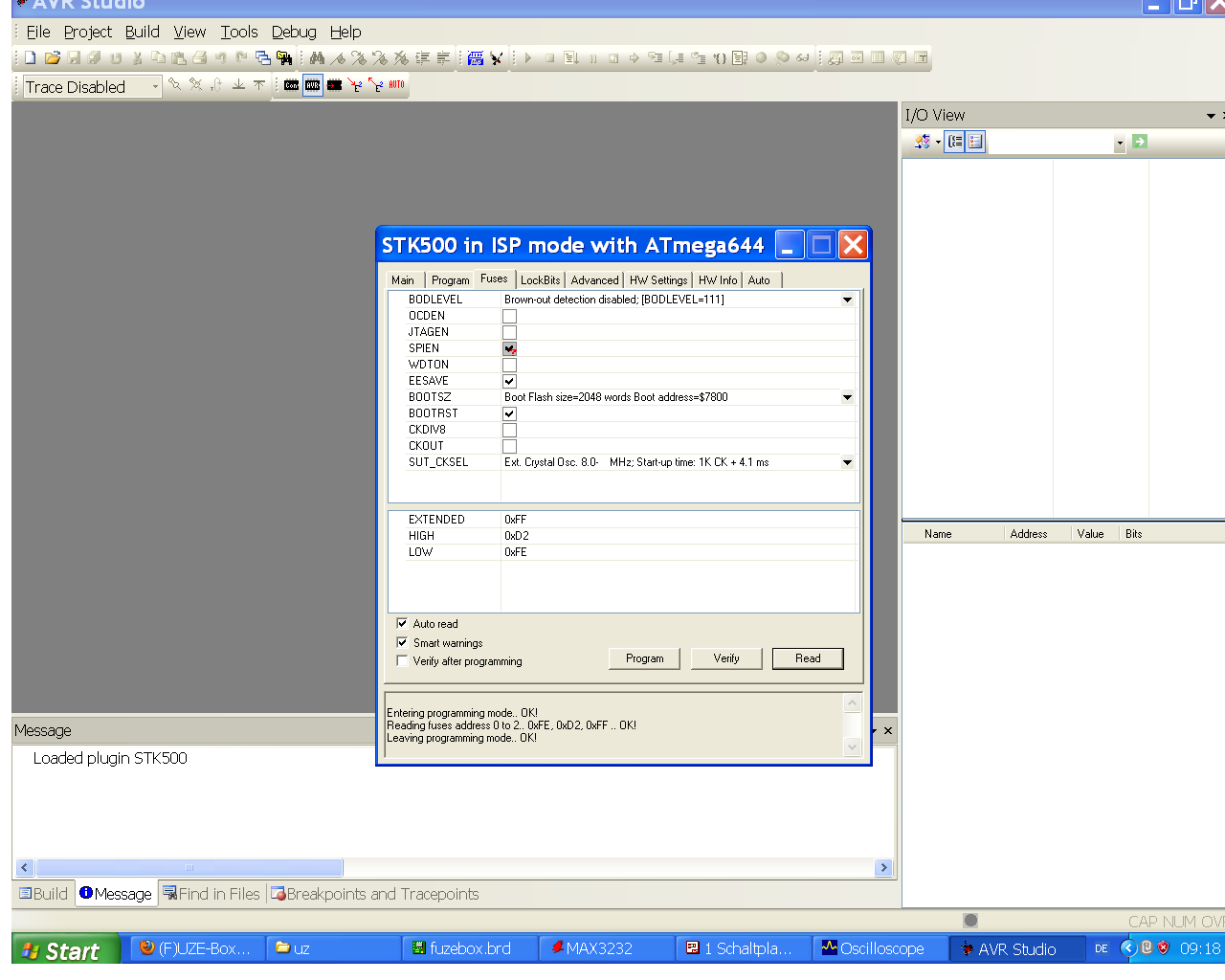Viewport: 1225px width, 980px height.
Task: Open the Debug menu
Action: coord(294,32)
